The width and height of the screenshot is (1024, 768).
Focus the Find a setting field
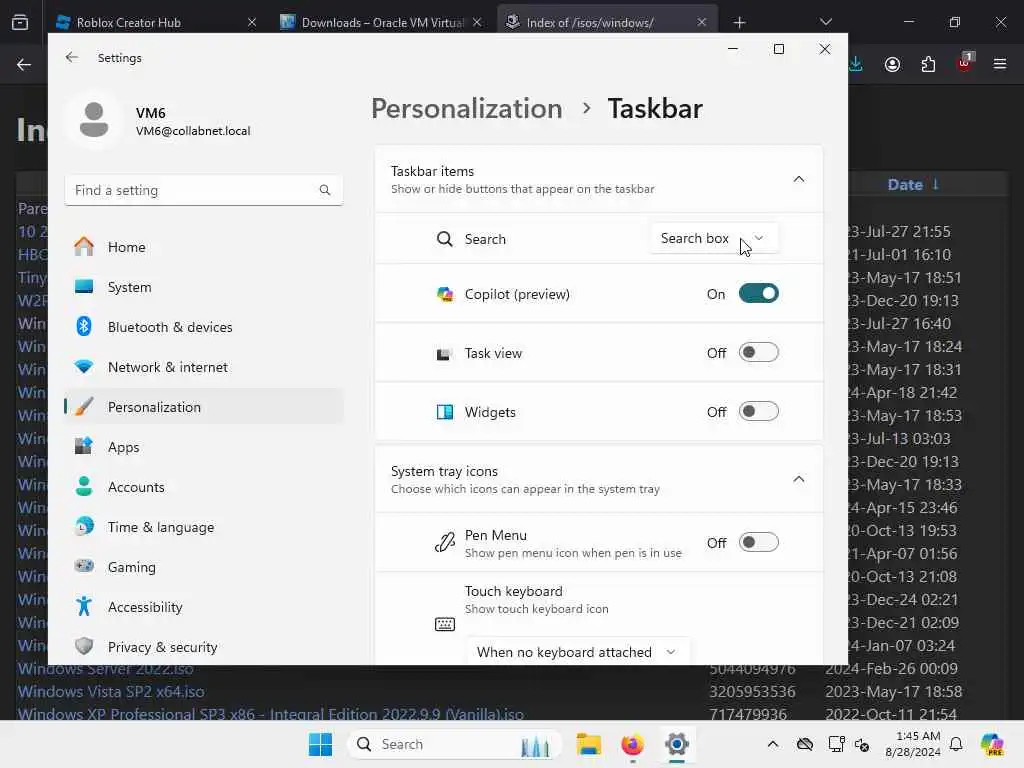pos(204,190)
